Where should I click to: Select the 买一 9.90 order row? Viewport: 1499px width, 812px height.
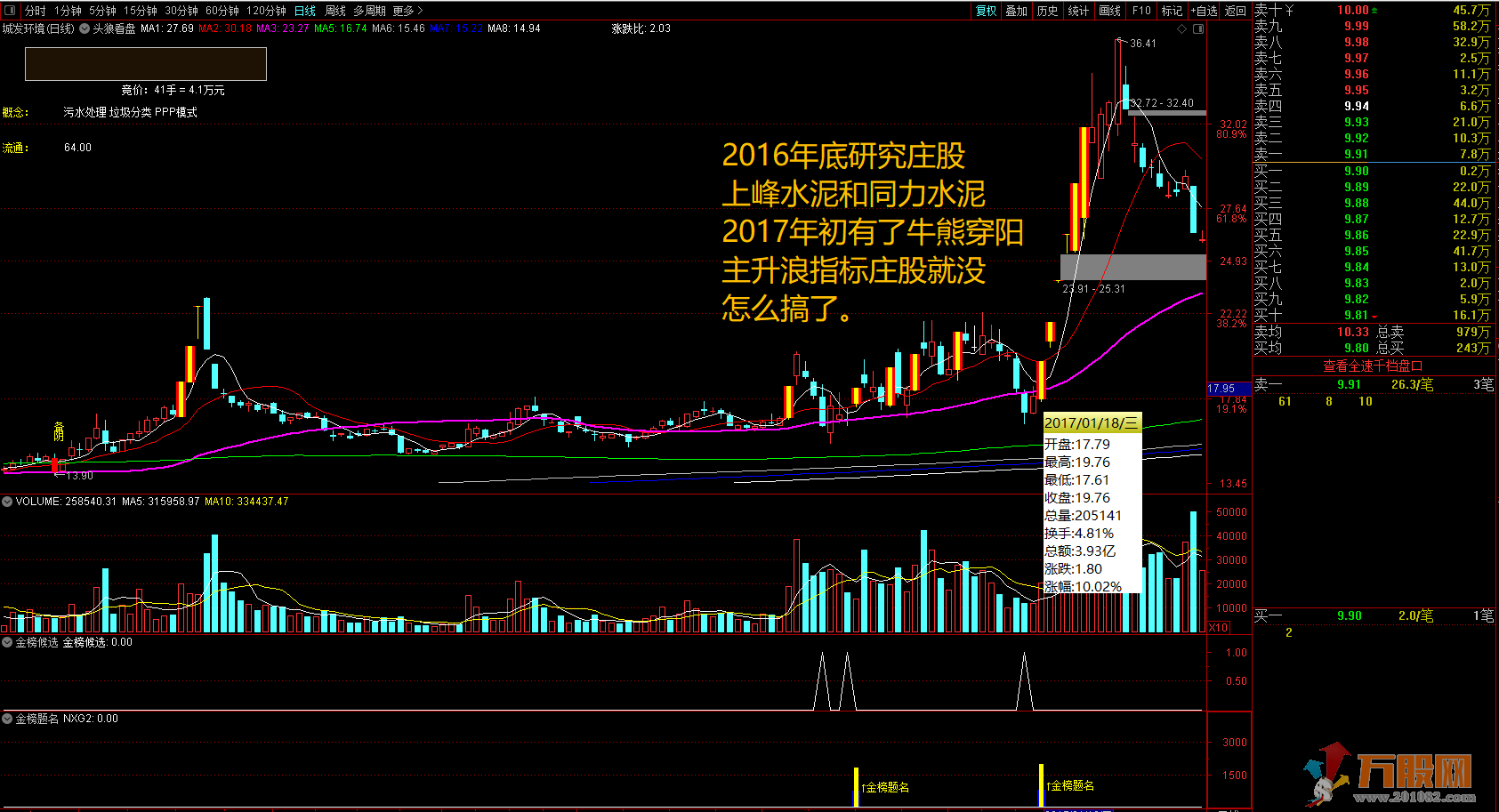tap(1373, 171)
